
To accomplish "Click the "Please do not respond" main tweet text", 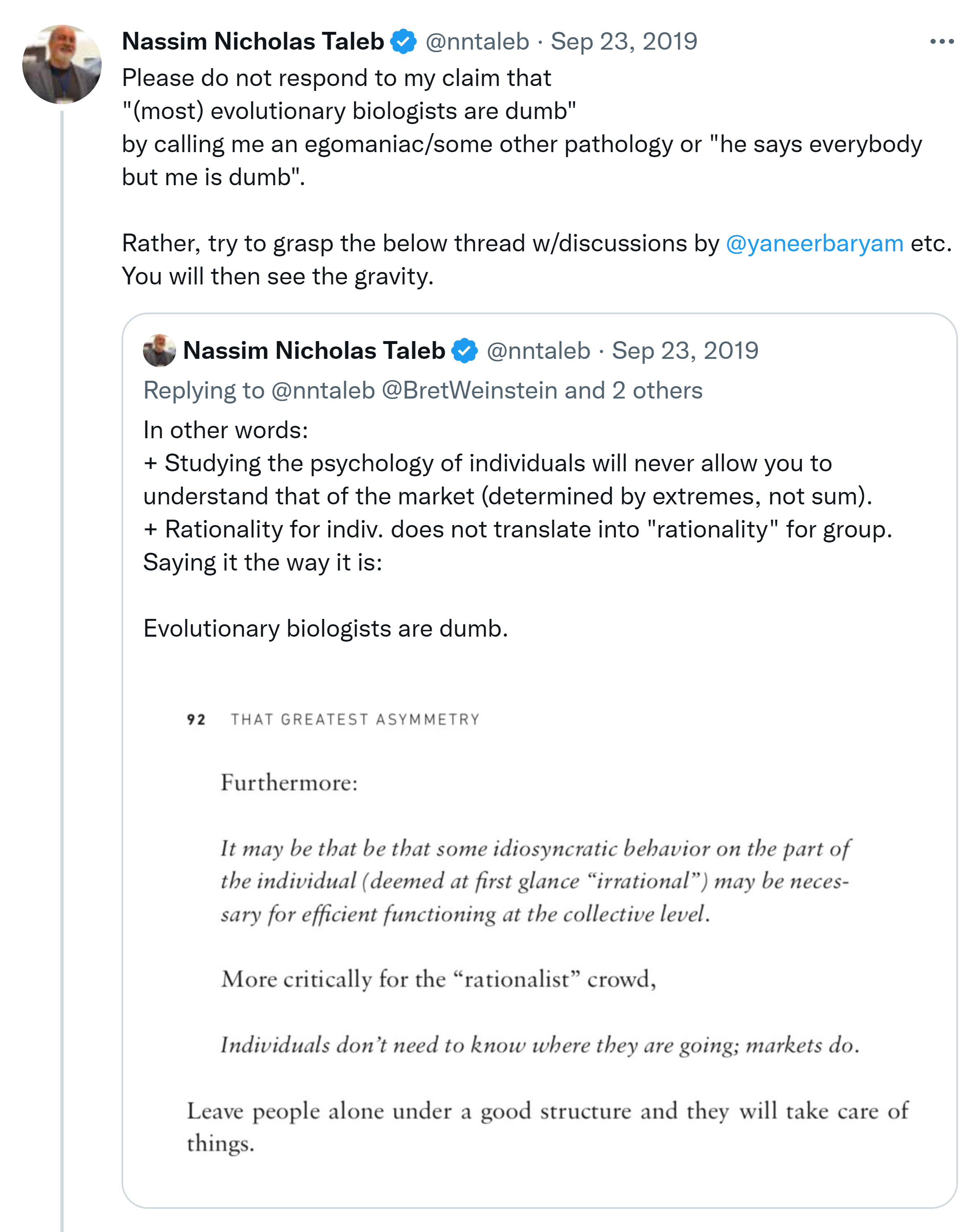I will [336, 78].
